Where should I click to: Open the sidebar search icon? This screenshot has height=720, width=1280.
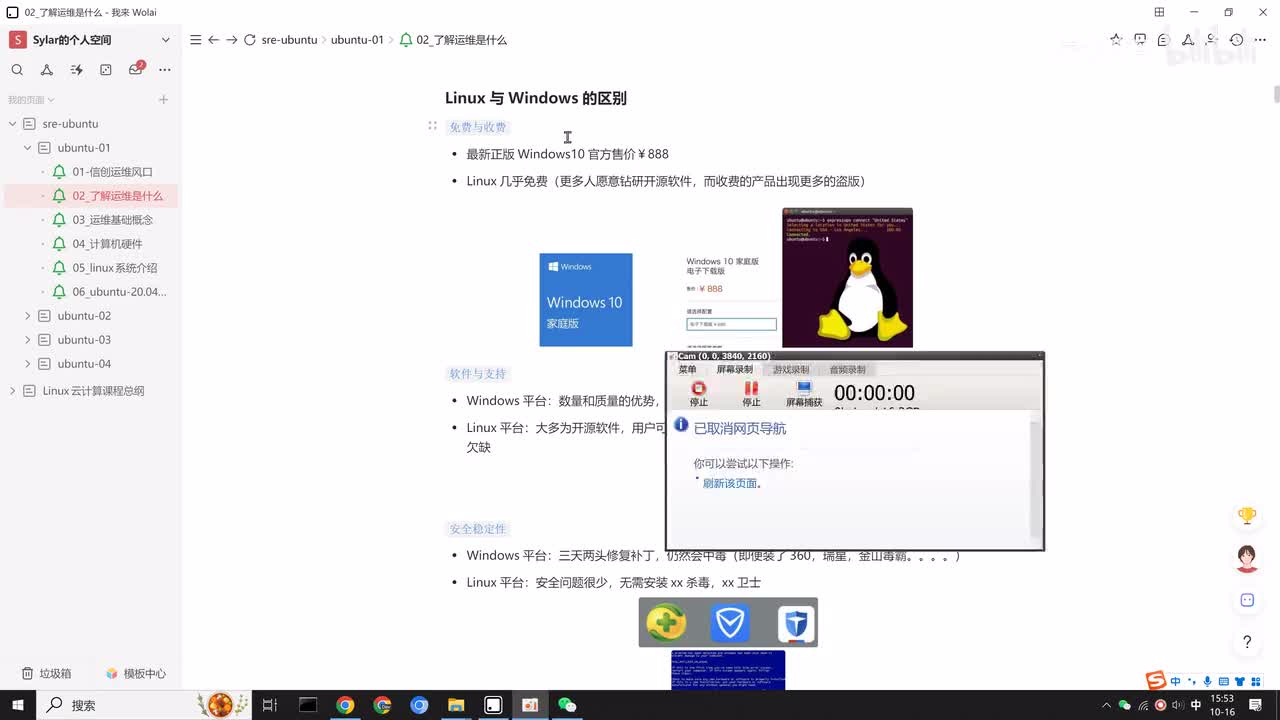coord(17,70)
